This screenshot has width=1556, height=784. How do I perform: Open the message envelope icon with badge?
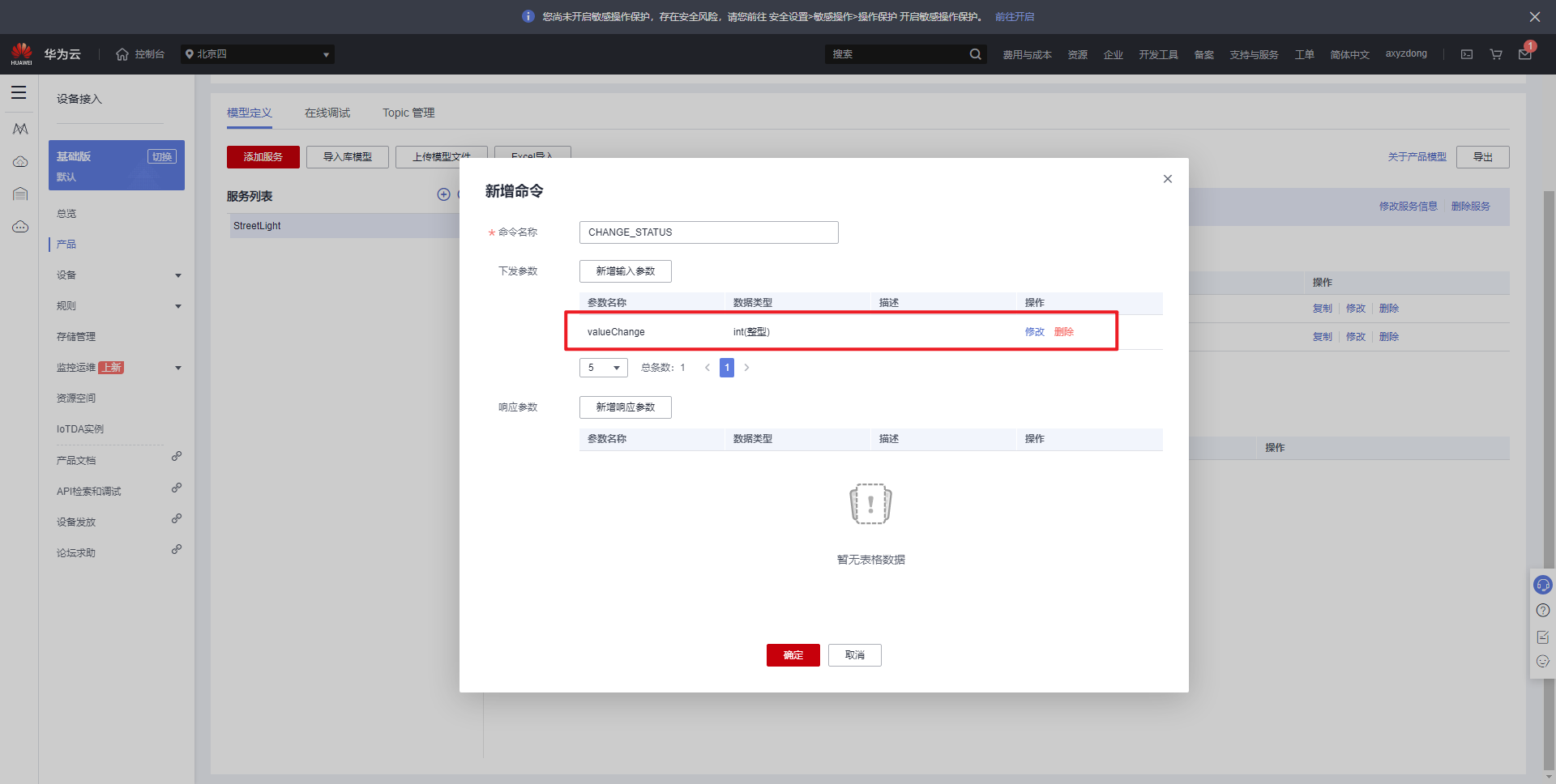(1525, 54)
